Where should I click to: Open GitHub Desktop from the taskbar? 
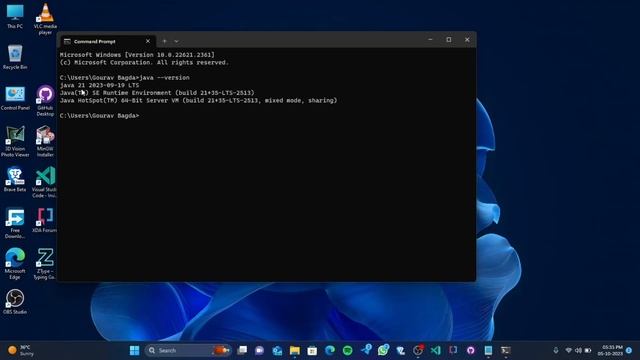[471, 350]
